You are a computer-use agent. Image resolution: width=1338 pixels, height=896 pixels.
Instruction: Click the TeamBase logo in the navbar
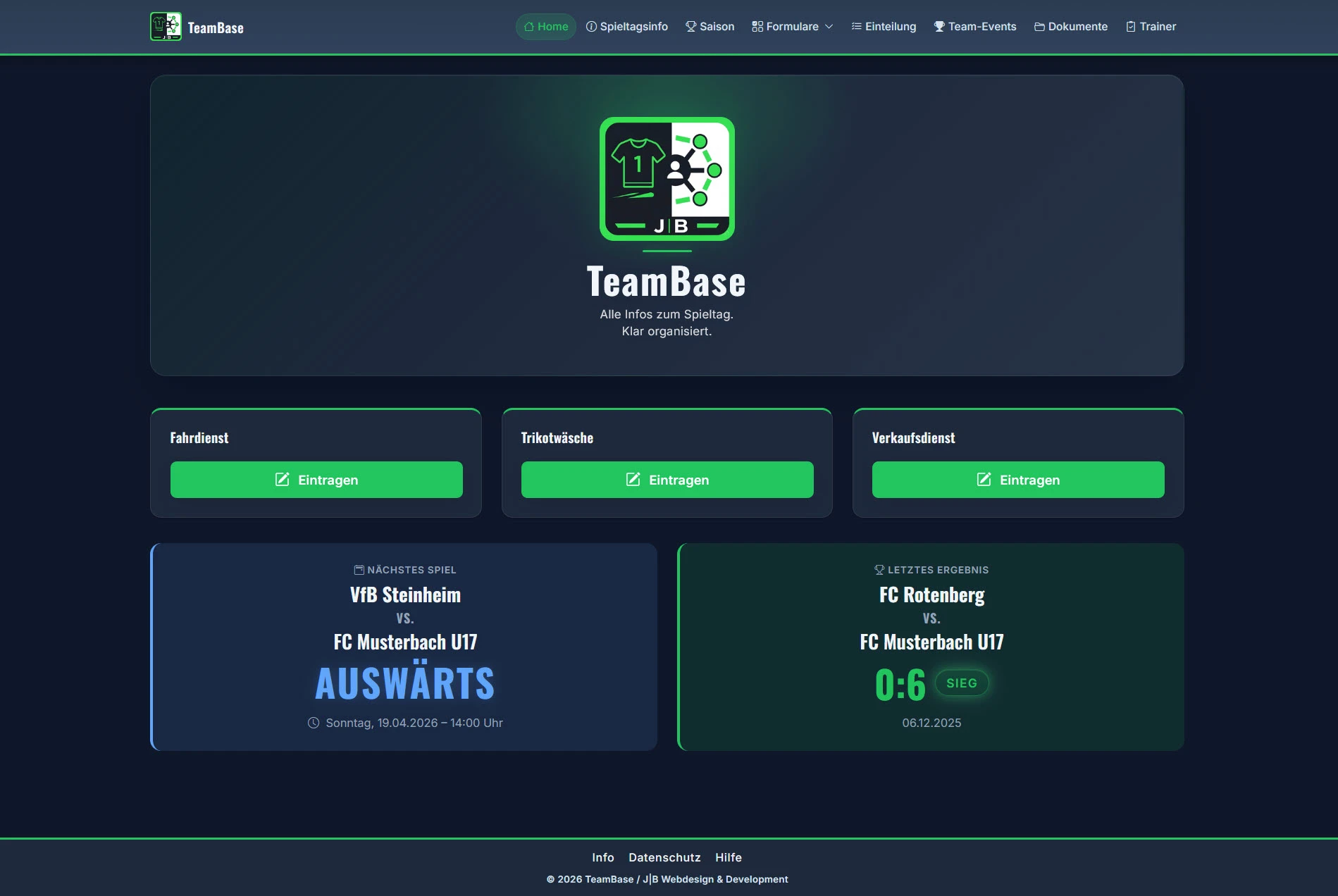coord(196,27)
